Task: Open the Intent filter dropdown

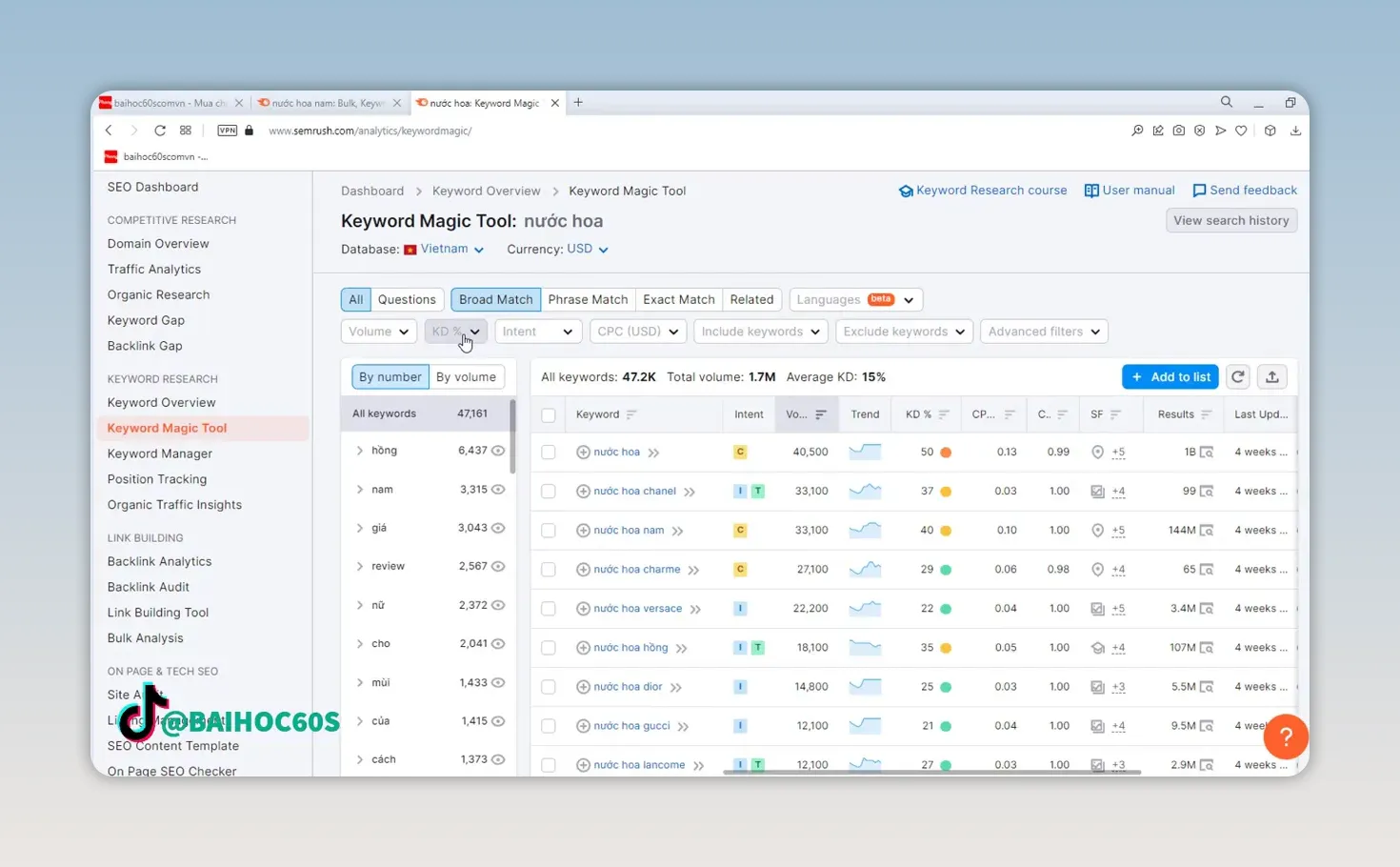Action: coord(537,332)
